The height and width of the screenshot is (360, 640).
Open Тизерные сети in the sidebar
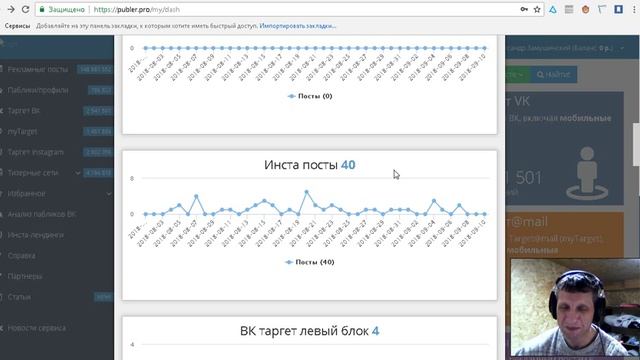[x=33, y=173]
